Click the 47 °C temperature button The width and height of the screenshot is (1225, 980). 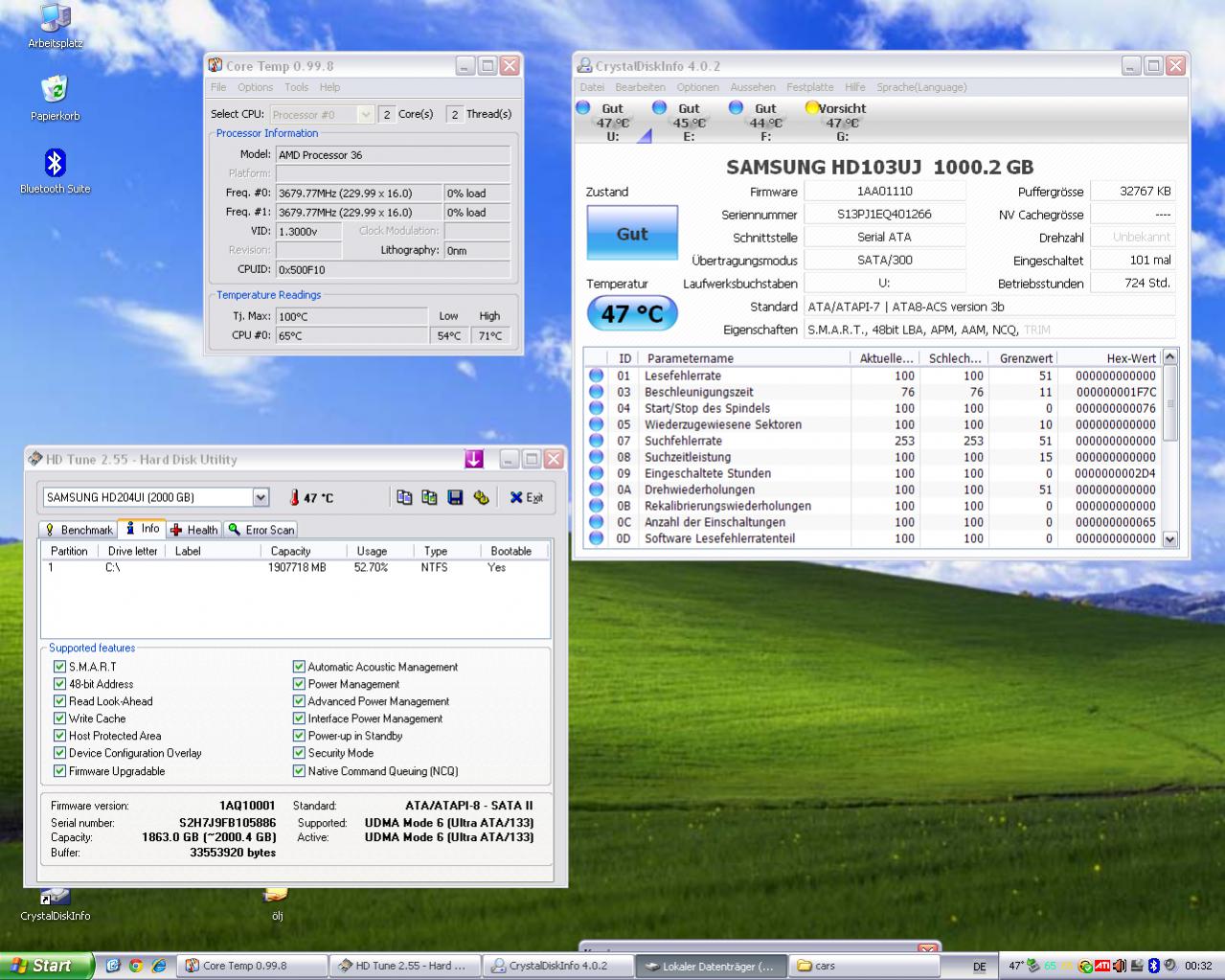[x=632, y=313]
